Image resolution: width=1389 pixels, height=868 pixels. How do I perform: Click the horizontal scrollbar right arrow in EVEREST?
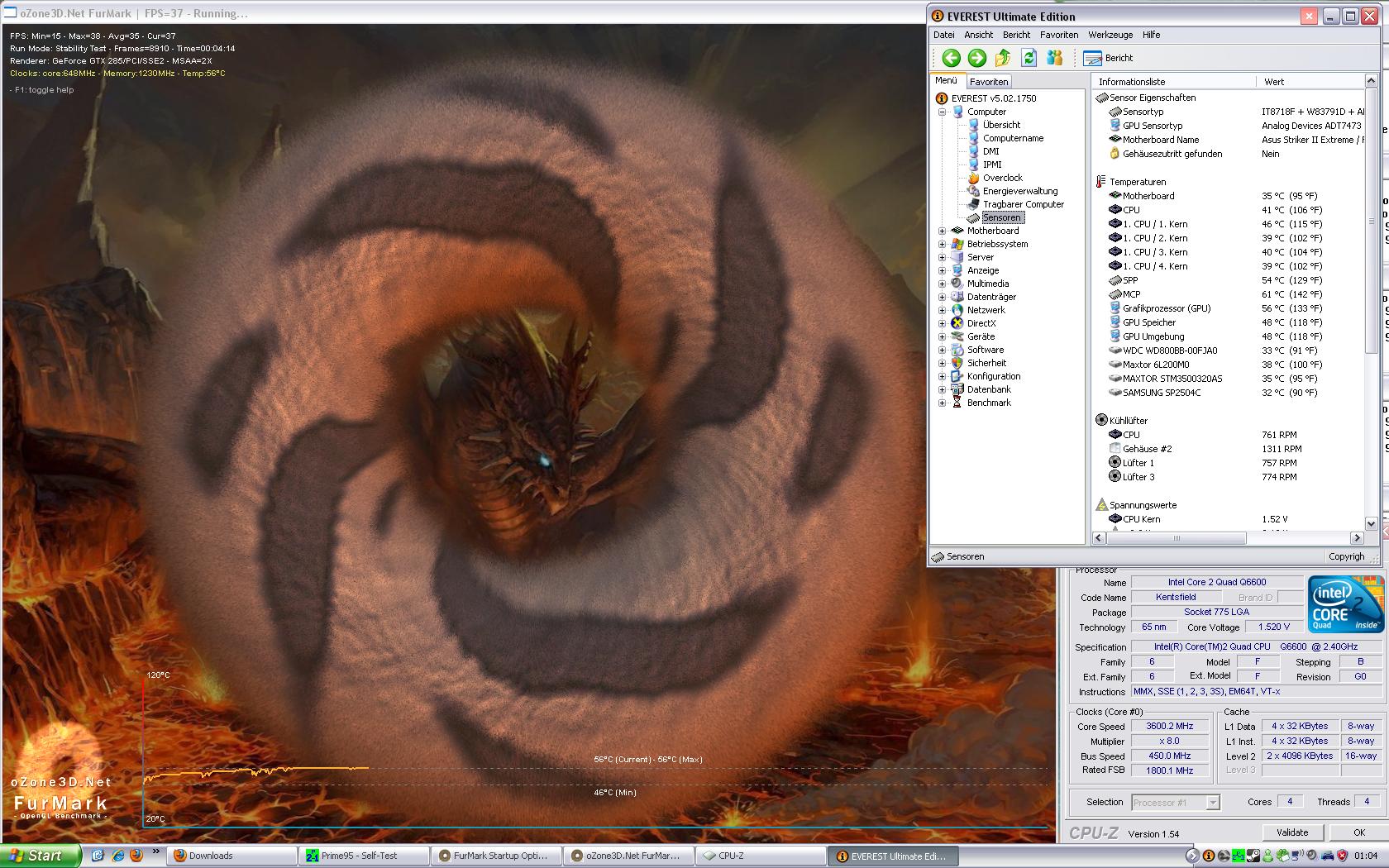1357,537
